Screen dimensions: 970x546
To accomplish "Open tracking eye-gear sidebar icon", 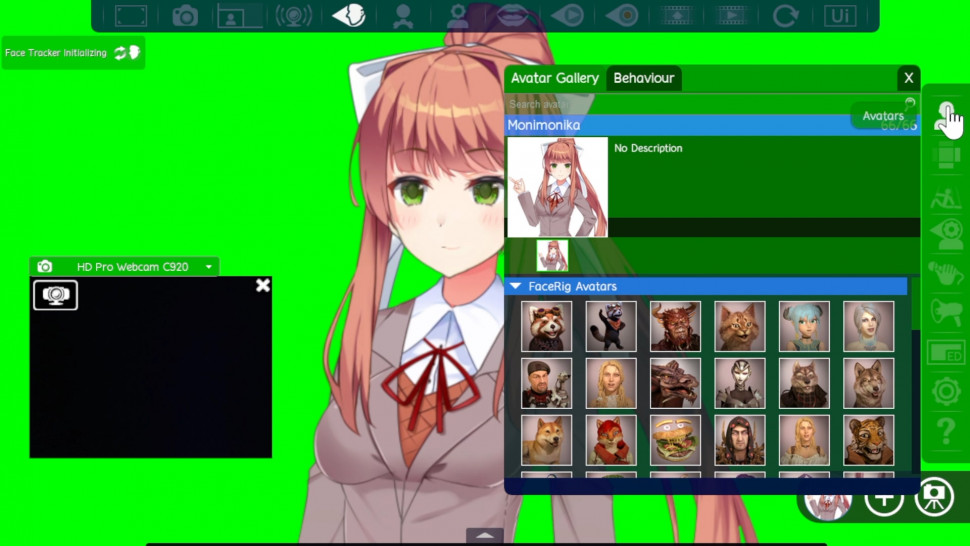I will [946, 235].
